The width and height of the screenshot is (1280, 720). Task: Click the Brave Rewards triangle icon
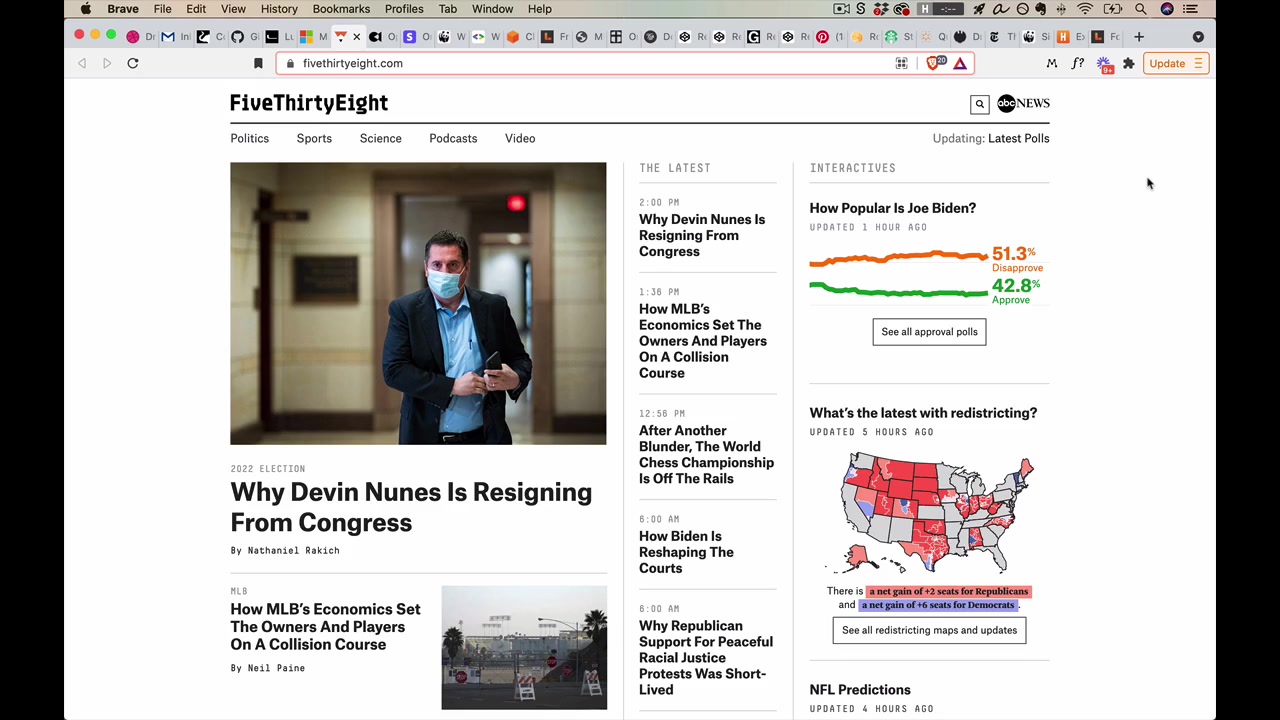pos(960,63)
